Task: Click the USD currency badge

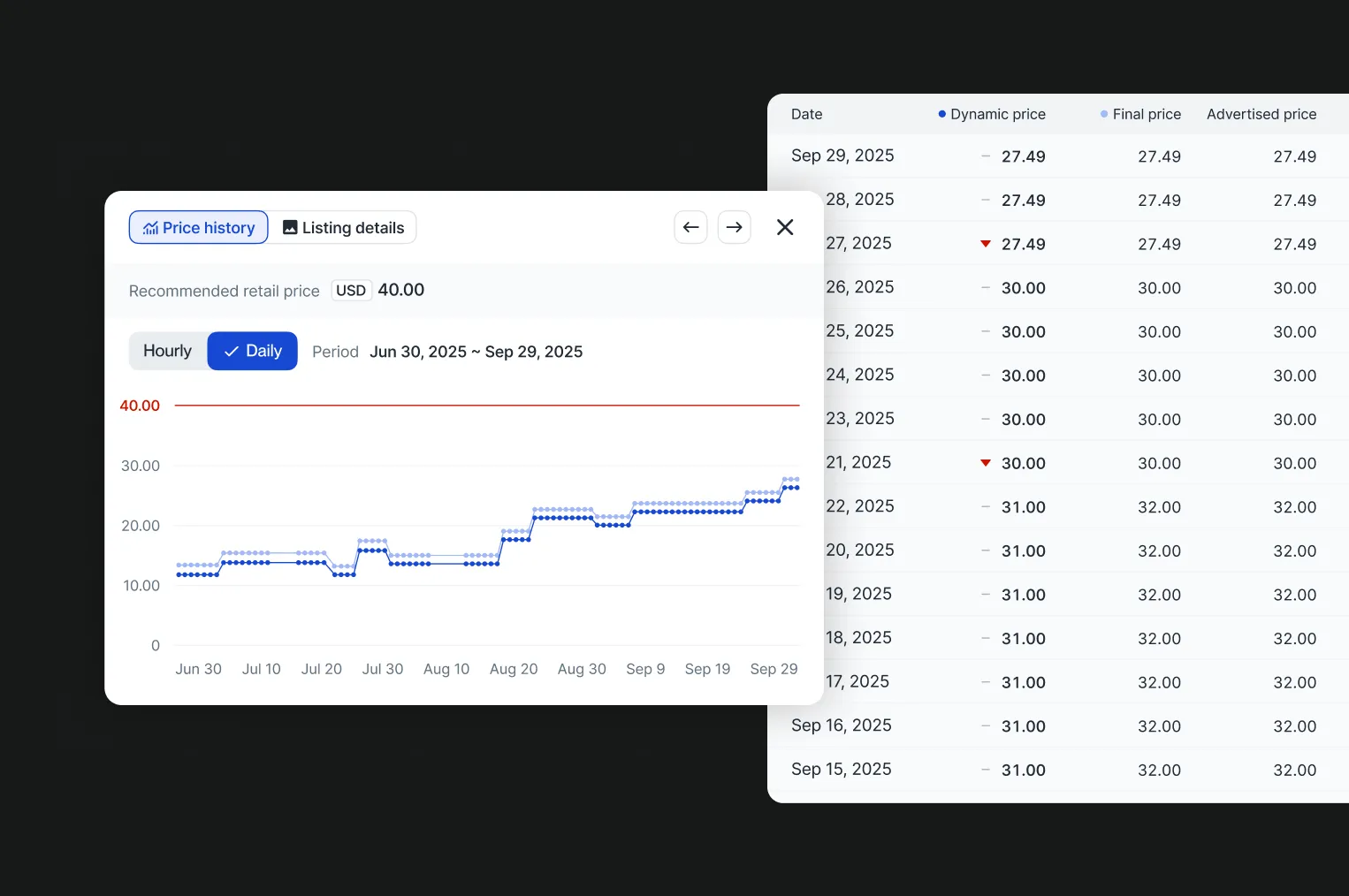Action: pyautogui.click(x=351, y=291)
